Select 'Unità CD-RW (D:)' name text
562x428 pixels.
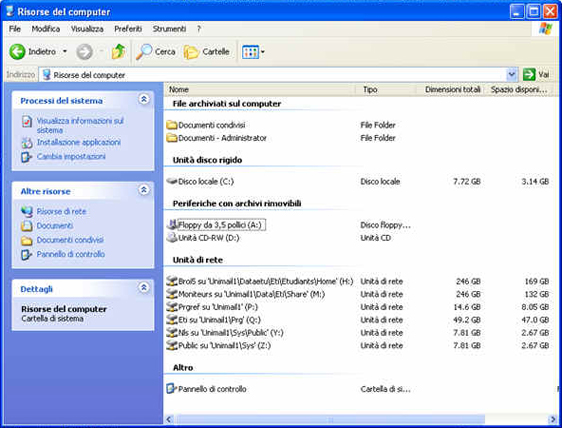click(209, 238)
